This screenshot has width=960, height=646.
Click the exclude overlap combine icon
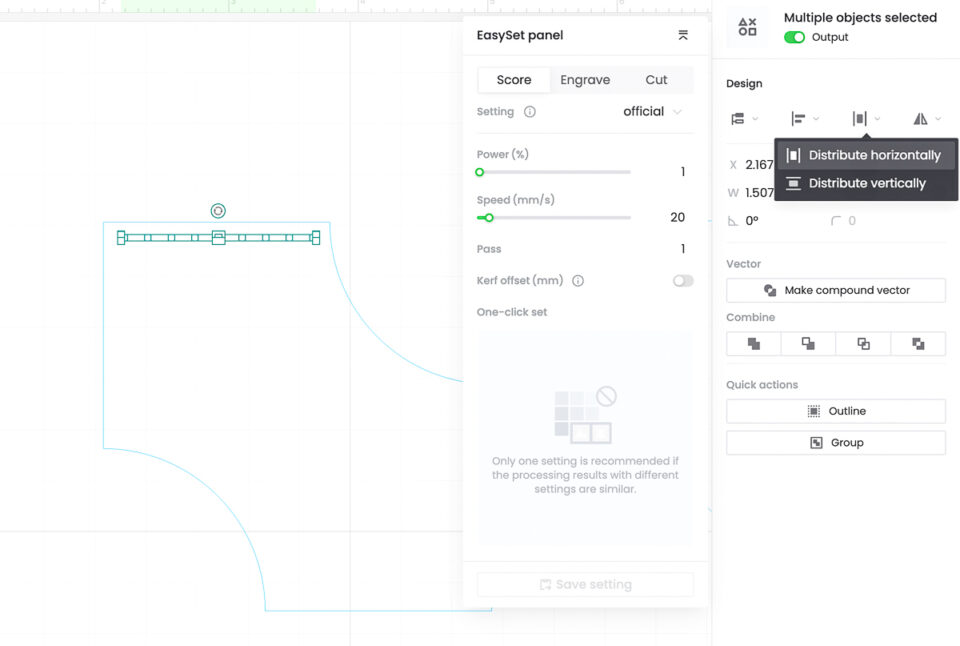click(918, 344)
